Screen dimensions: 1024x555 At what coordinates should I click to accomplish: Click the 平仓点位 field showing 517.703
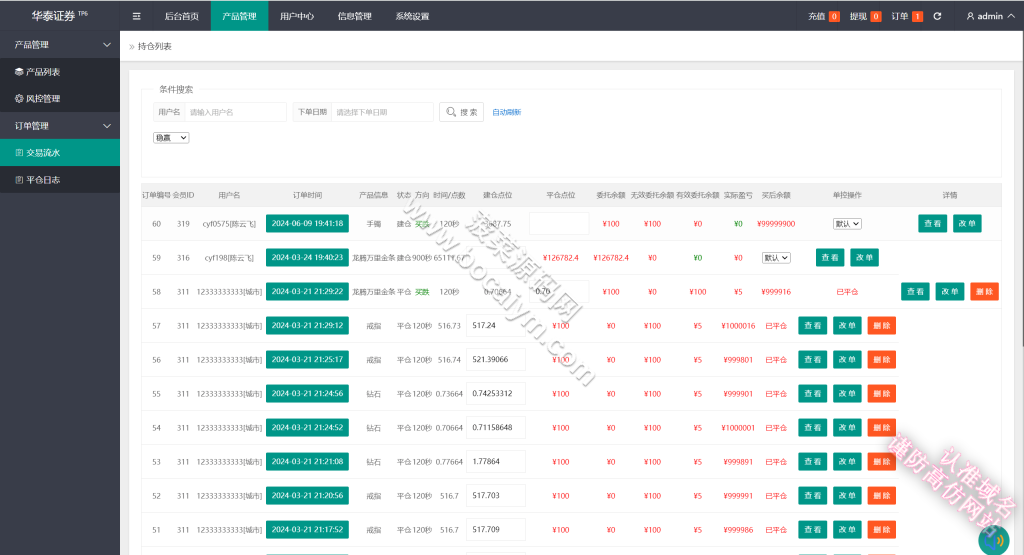coord(496,496)
